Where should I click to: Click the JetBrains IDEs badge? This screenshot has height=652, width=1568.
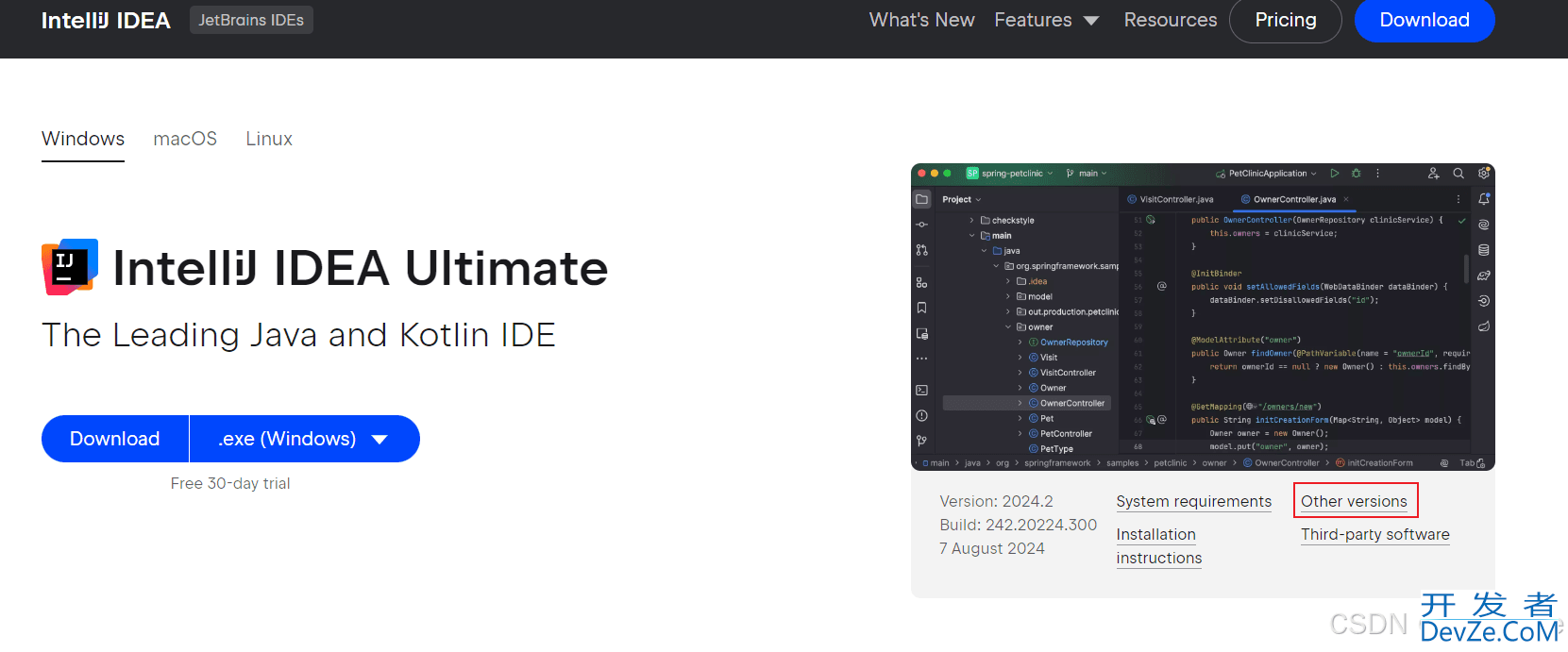tap(251, 20)
